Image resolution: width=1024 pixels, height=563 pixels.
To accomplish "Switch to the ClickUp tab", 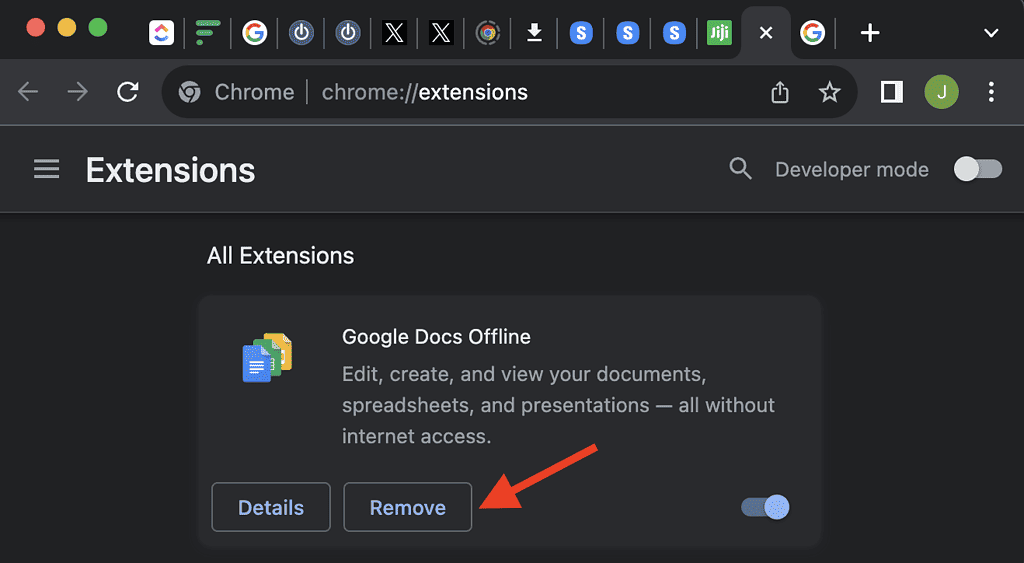I will [161, 33].
